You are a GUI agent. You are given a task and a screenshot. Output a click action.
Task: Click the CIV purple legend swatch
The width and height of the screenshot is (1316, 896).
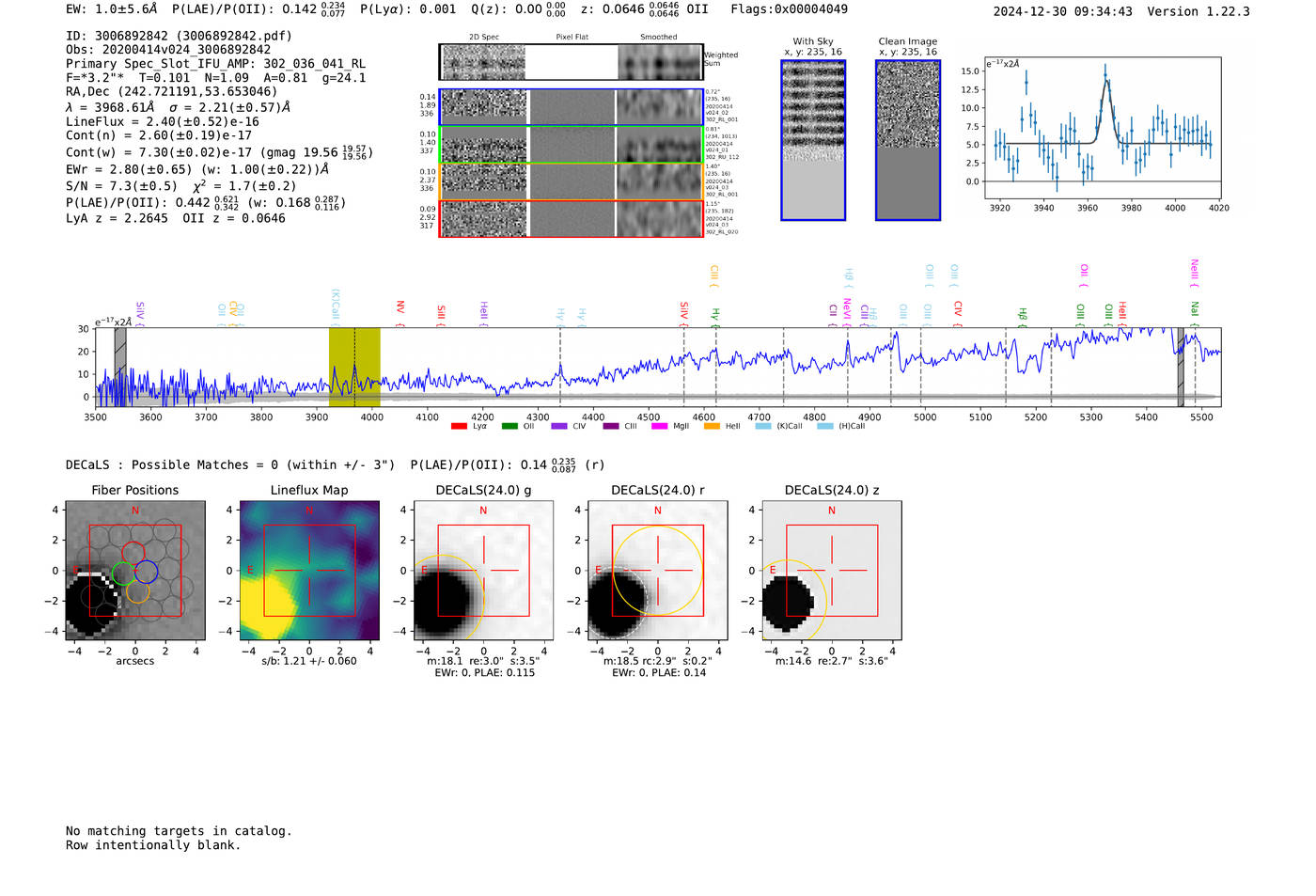pyautogui.click(x=559, y=426)
